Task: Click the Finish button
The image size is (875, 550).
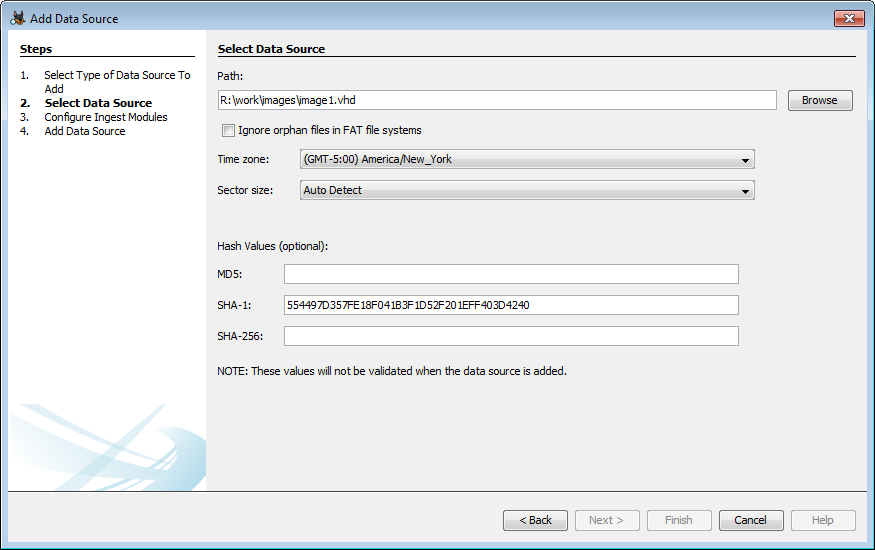Action: click(678, 520)
